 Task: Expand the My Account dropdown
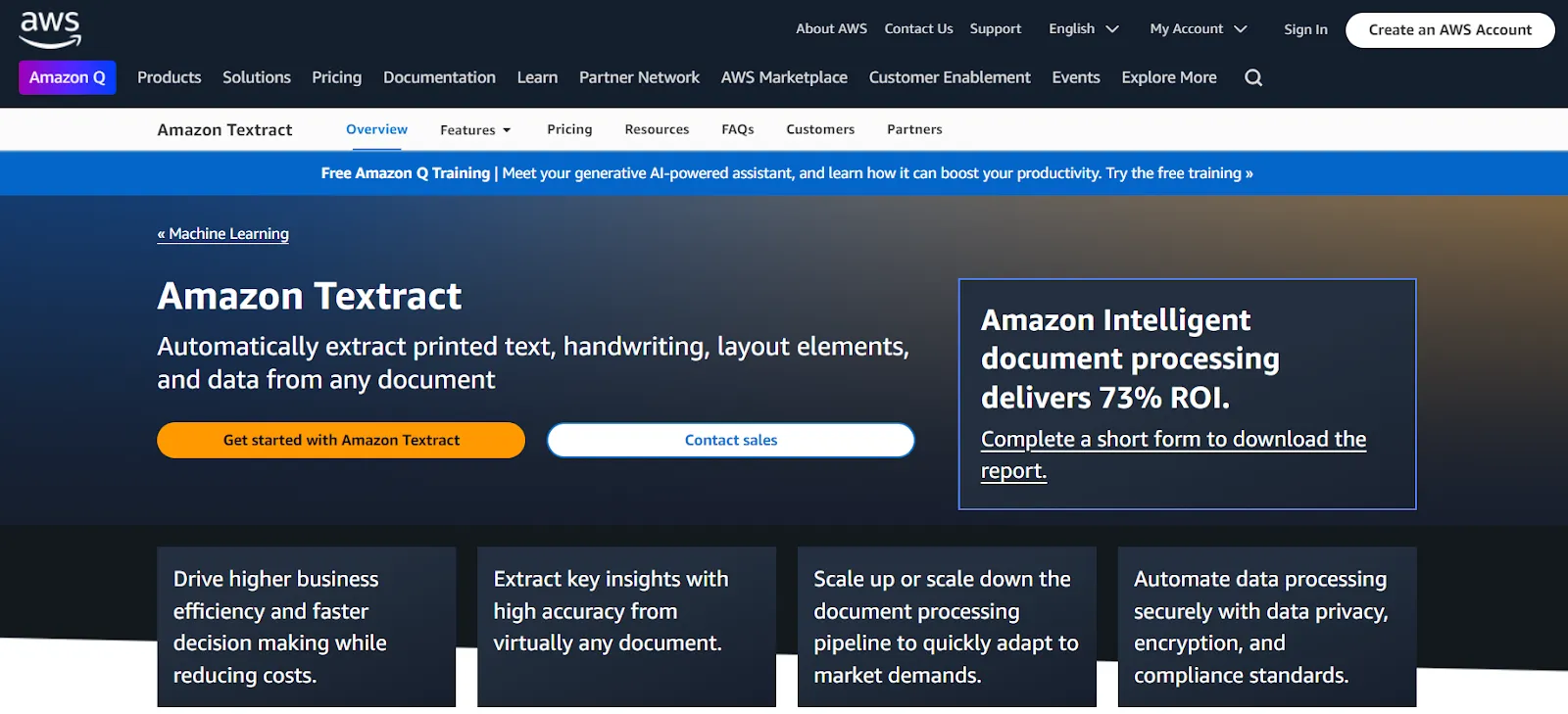[1199, 29]
